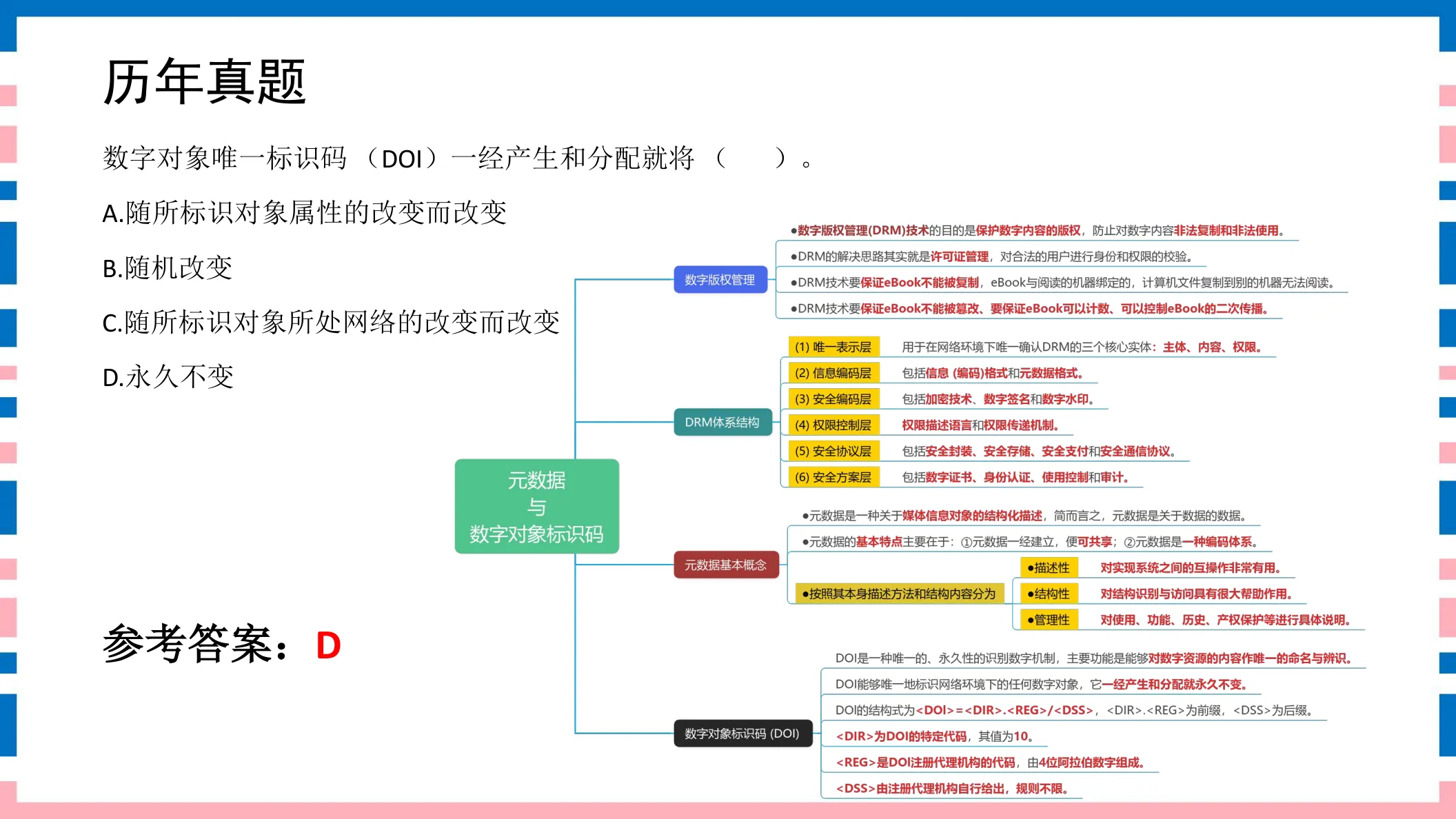
Task: Click the yellow item (3) 安全编码层
Action: coord(833,399)
